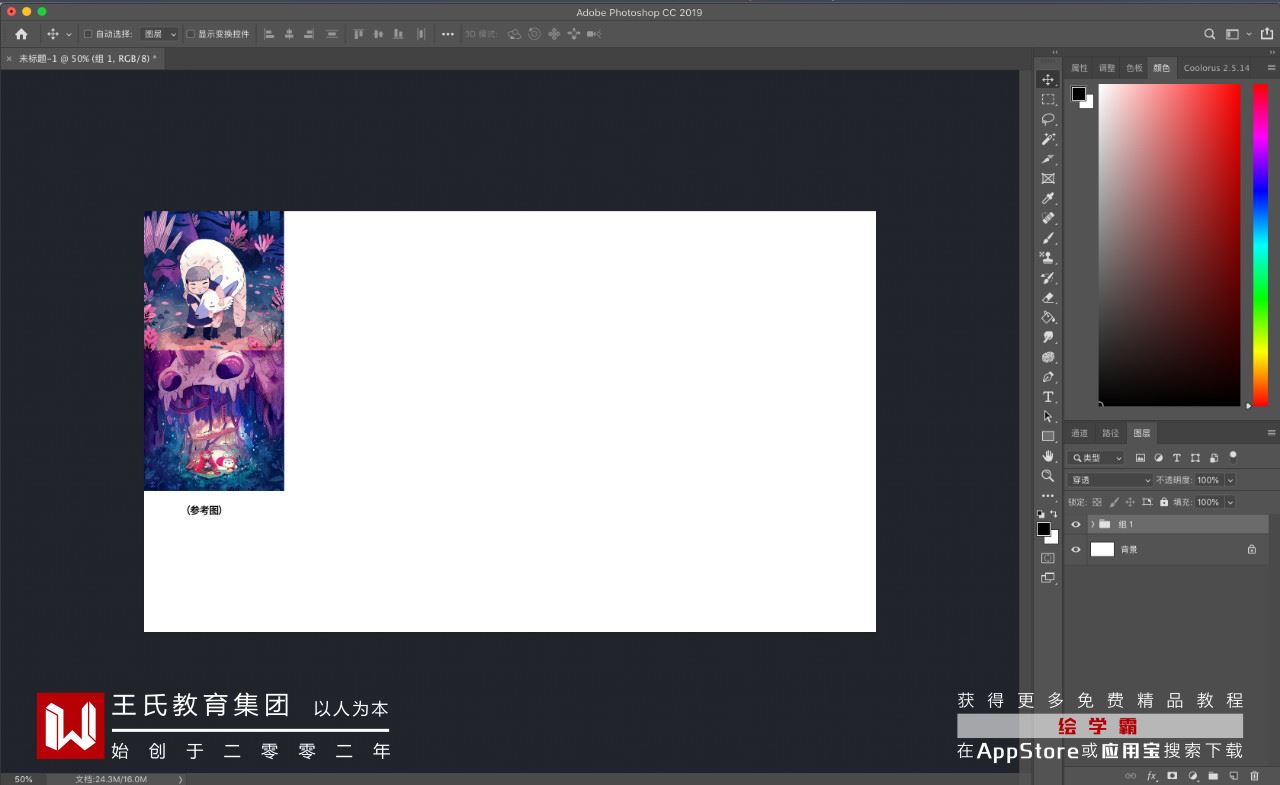The height and width of the screenshot is (785, 1280).
Task: Add a layer mask
Action: click(1172, 776)
